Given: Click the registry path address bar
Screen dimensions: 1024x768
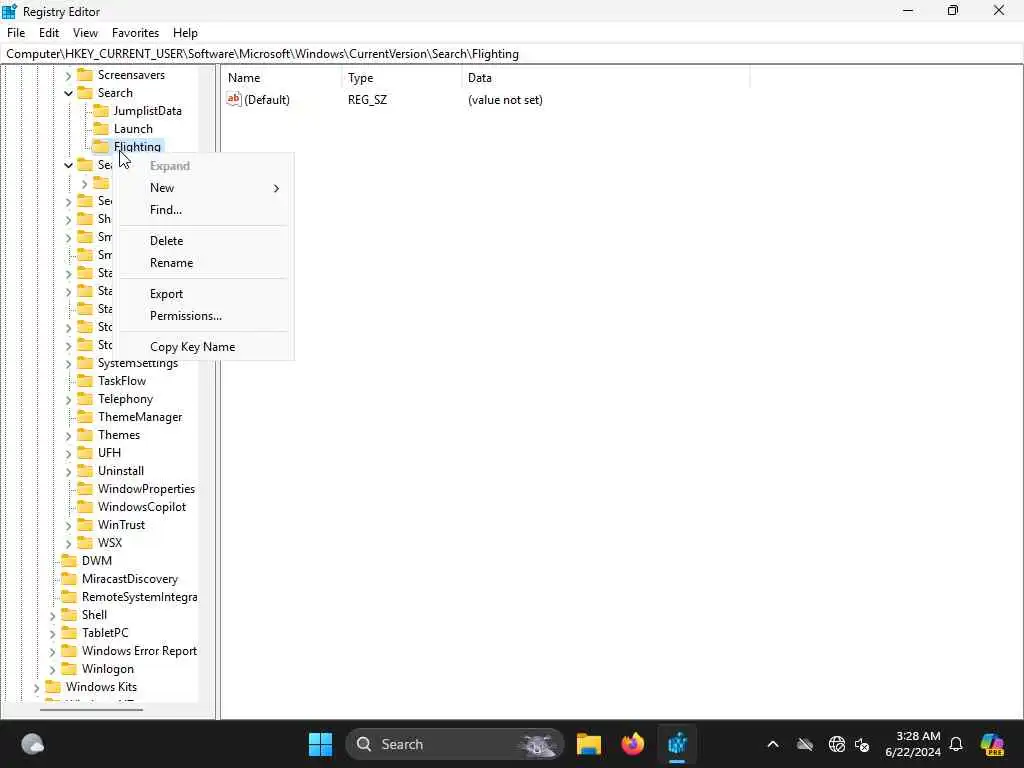Looking at the screenshot, I should (512, 54).
